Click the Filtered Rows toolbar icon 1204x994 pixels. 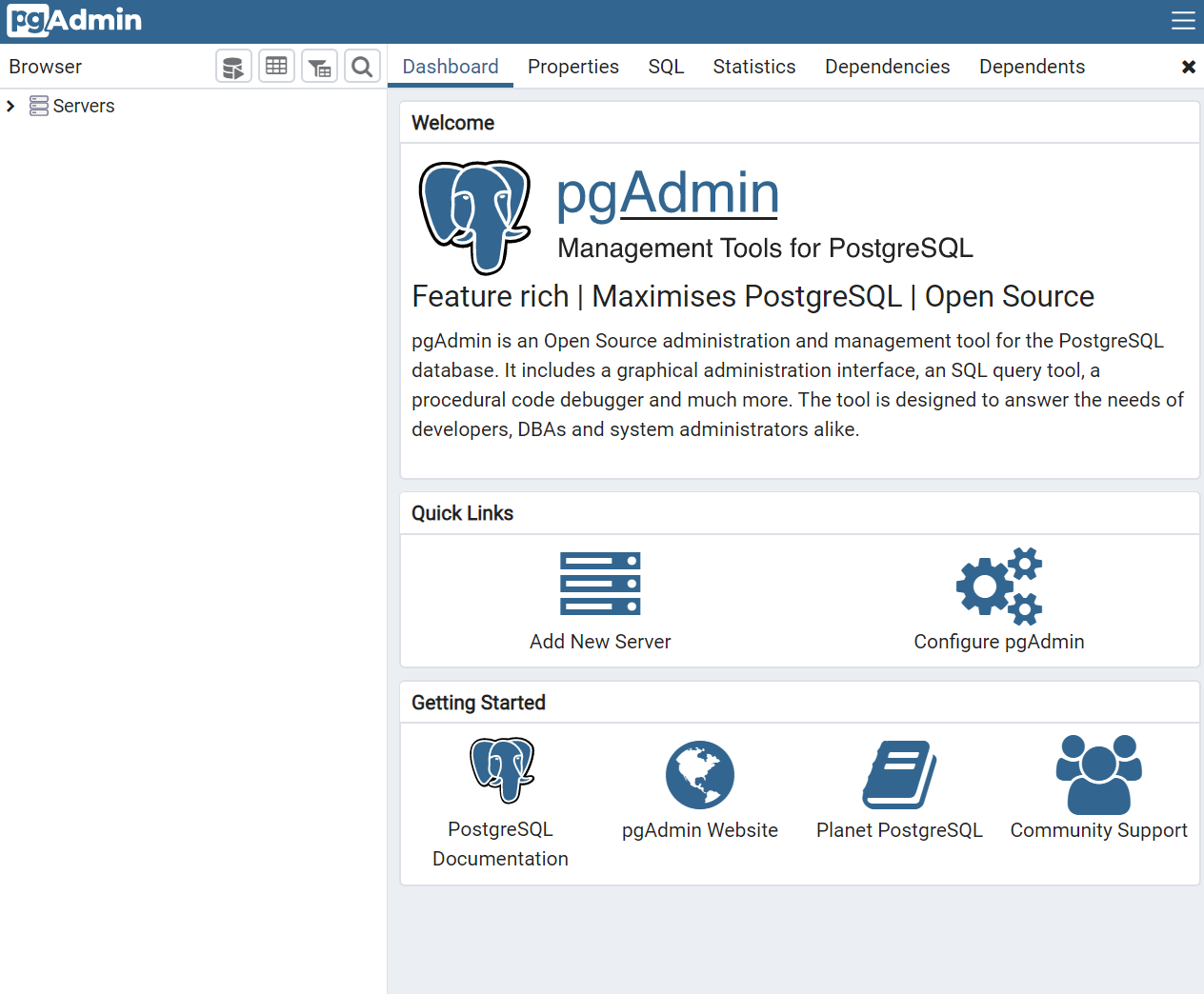pos(319,67)
